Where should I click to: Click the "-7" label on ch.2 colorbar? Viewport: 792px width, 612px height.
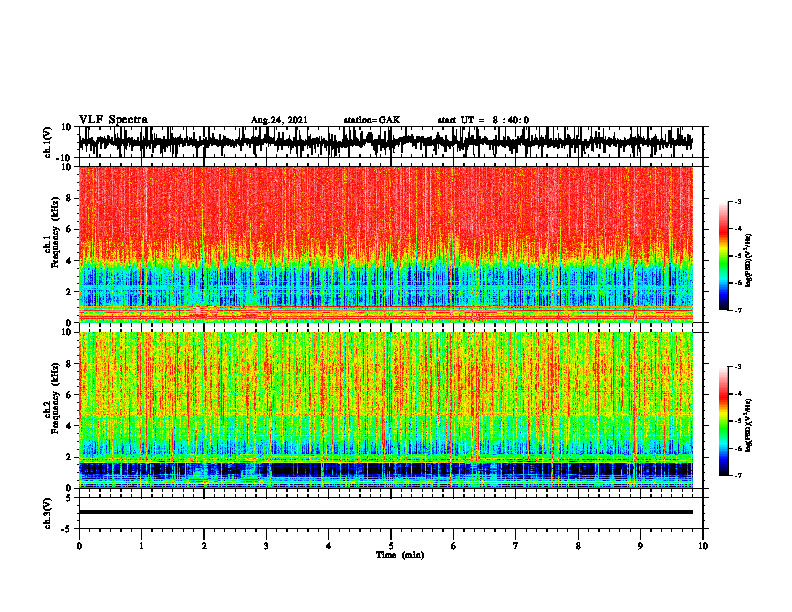[737, 476]
